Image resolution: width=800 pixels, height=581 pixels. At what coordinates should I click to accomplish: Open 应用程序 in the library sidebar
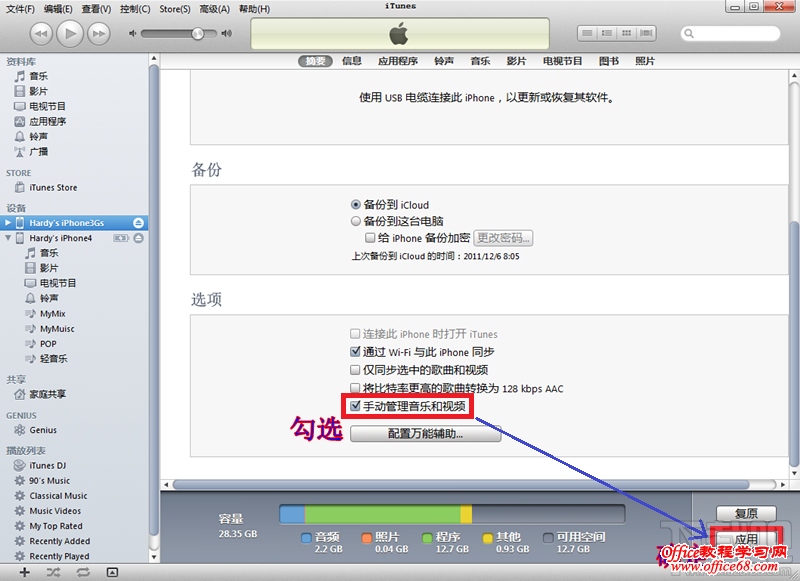pos(47,121)
